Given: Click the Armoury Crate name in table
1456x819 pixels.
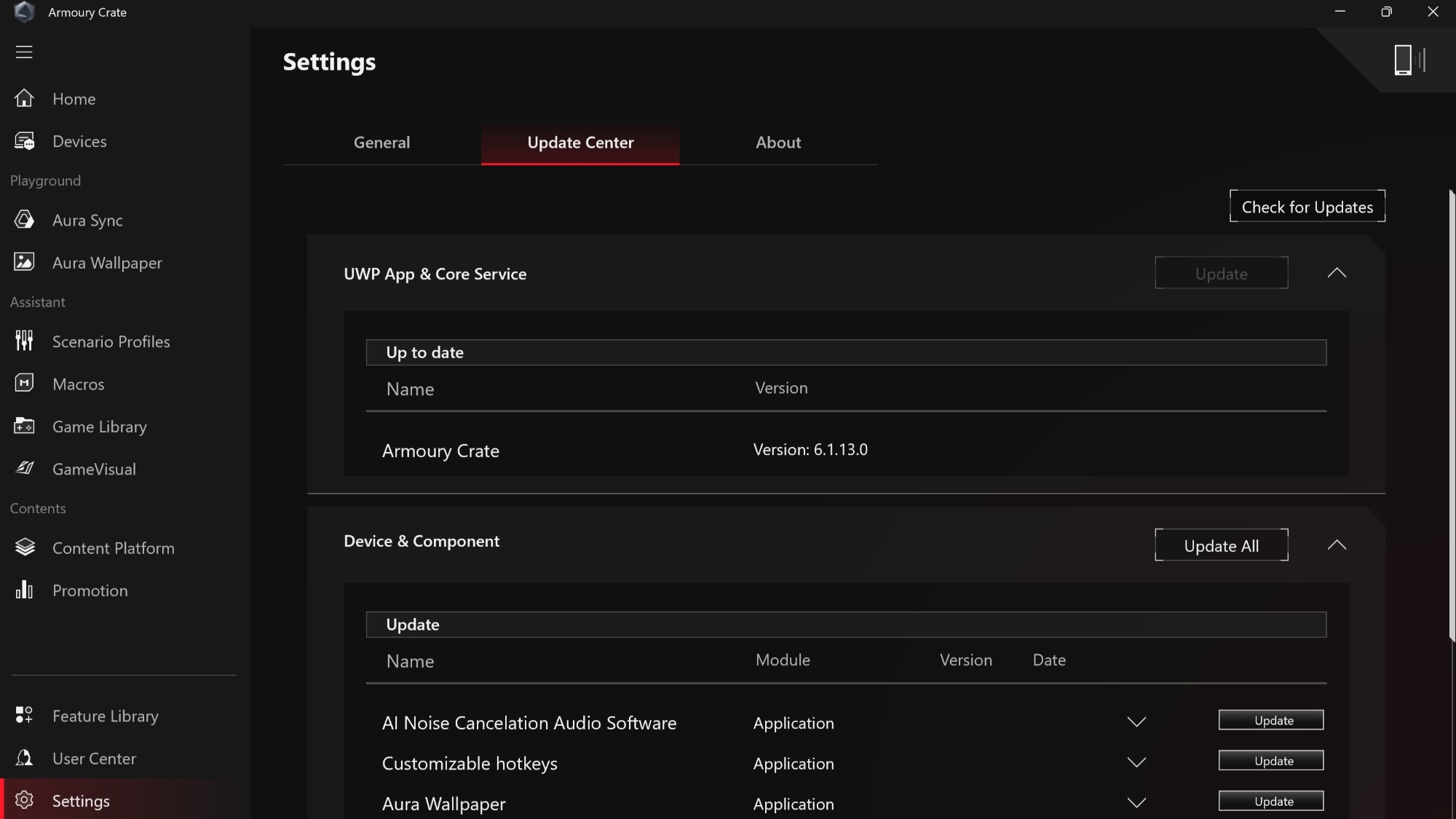Looking at the screenshot, I should click(x=440, y=451).
